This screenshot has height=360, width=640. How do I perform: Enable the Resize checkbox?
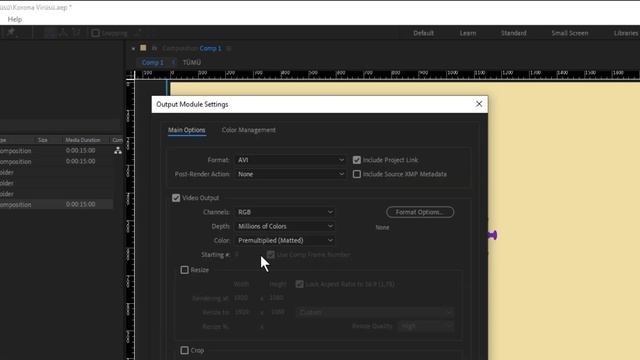click(x=184, y=270)
